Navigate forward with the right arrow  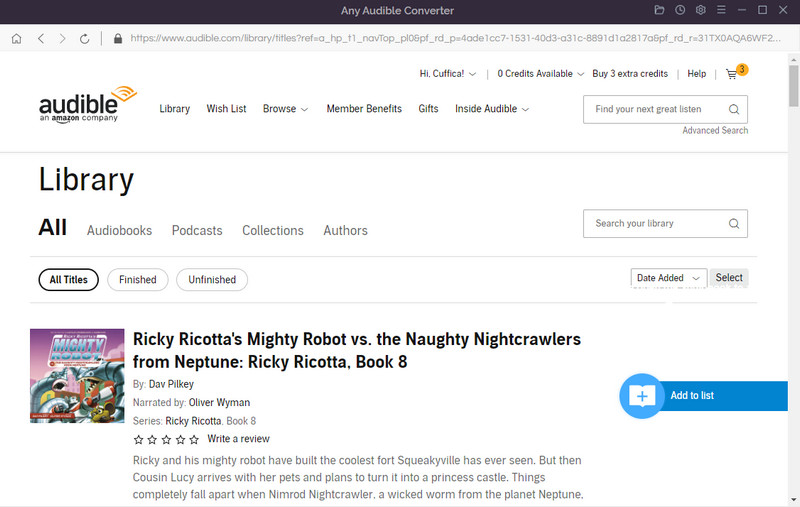pyautogui.click(x=62, y=39)
